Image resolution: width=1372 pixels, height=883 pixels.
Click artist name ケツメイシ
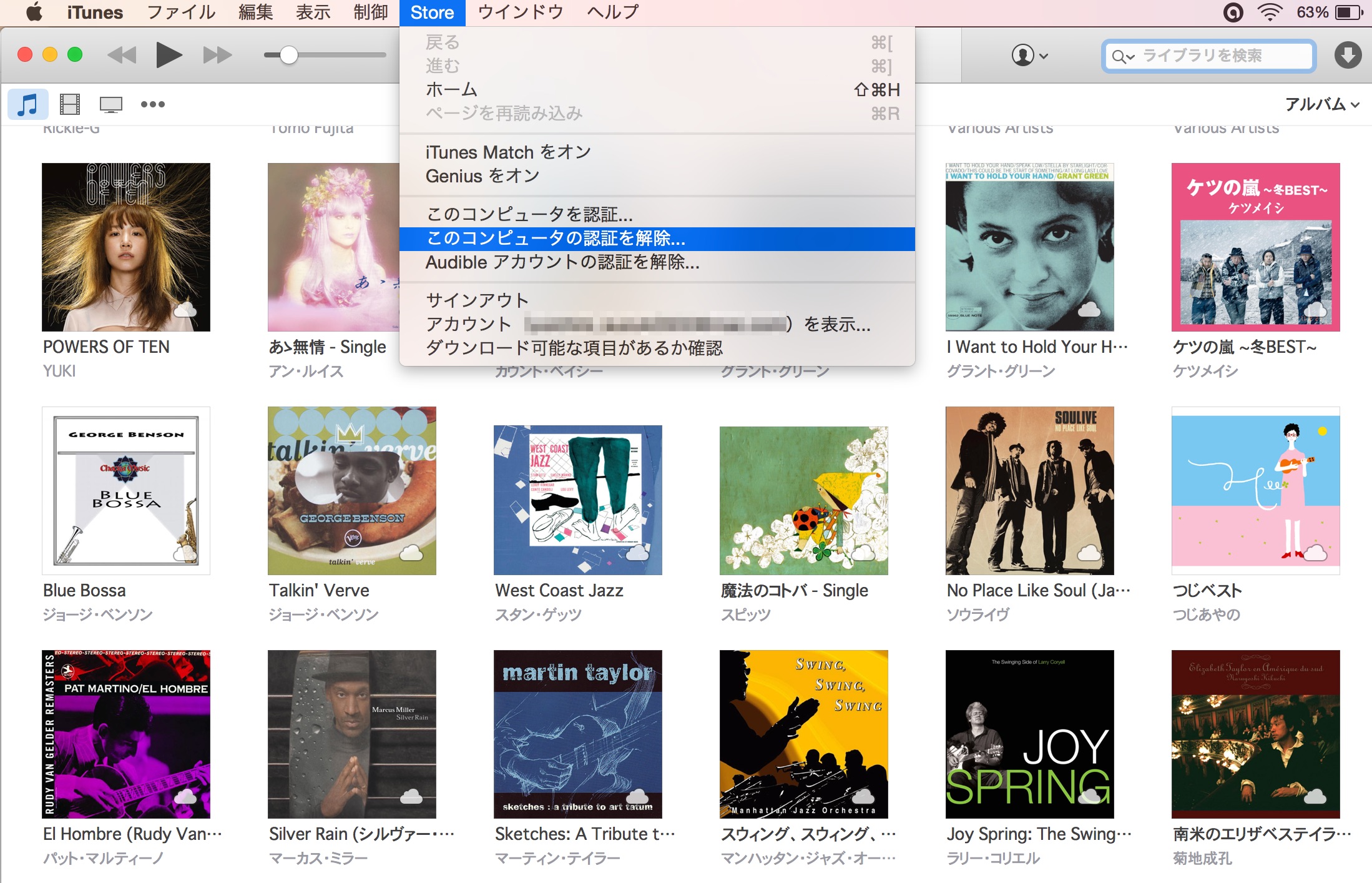1205,371
